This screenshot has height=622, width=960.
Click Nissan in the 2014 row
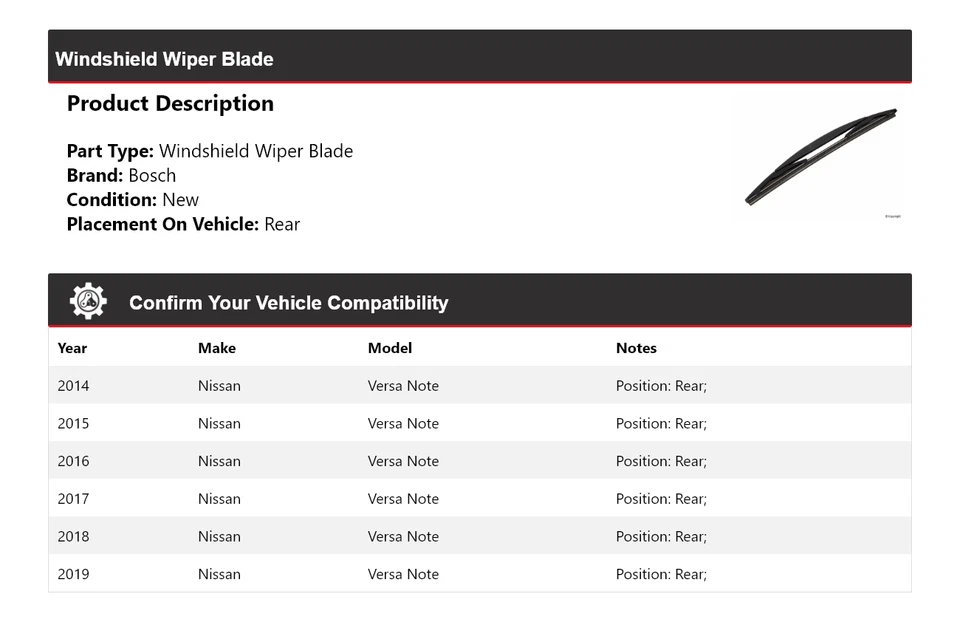(x=219, y=386)
